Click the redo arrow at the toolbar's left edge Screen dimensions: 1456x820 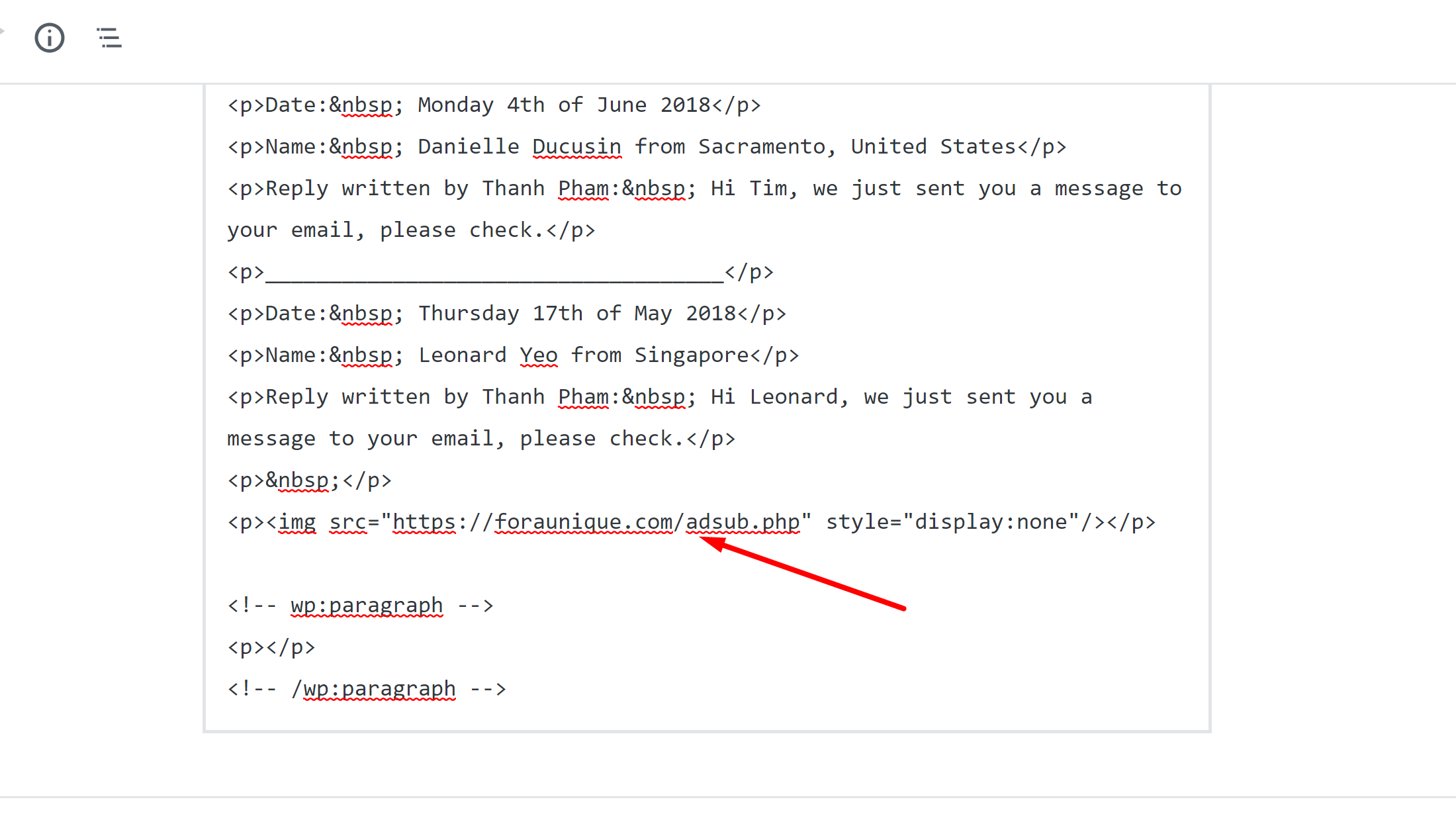(x=2, y=30)
